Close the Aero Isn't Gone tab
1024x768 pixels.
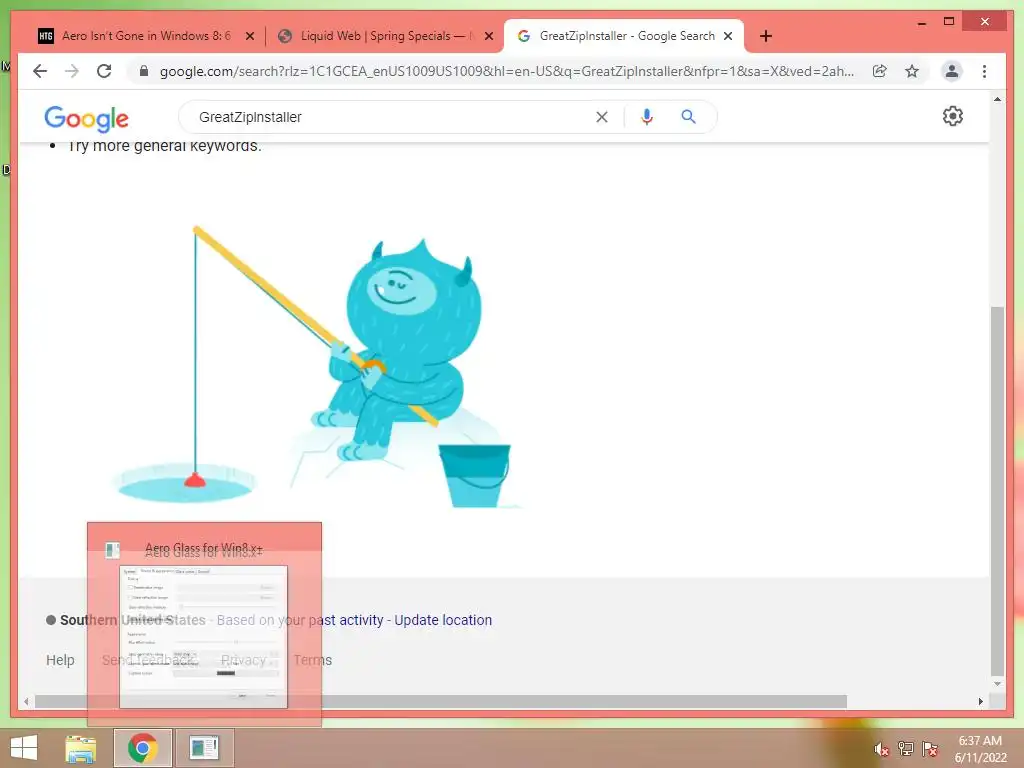point(249,37)
